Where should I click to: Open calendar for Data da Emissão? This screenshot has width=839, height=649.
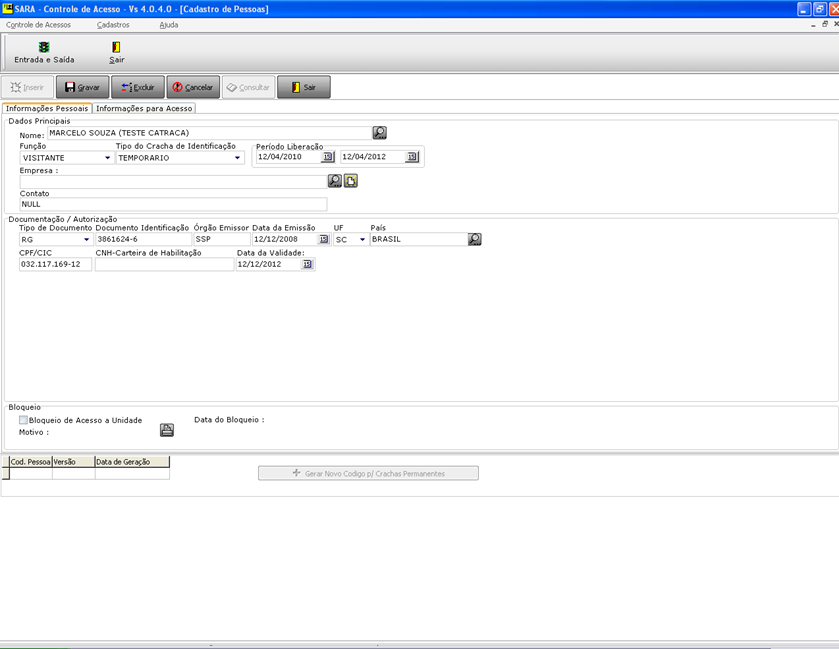pos(323,239)
